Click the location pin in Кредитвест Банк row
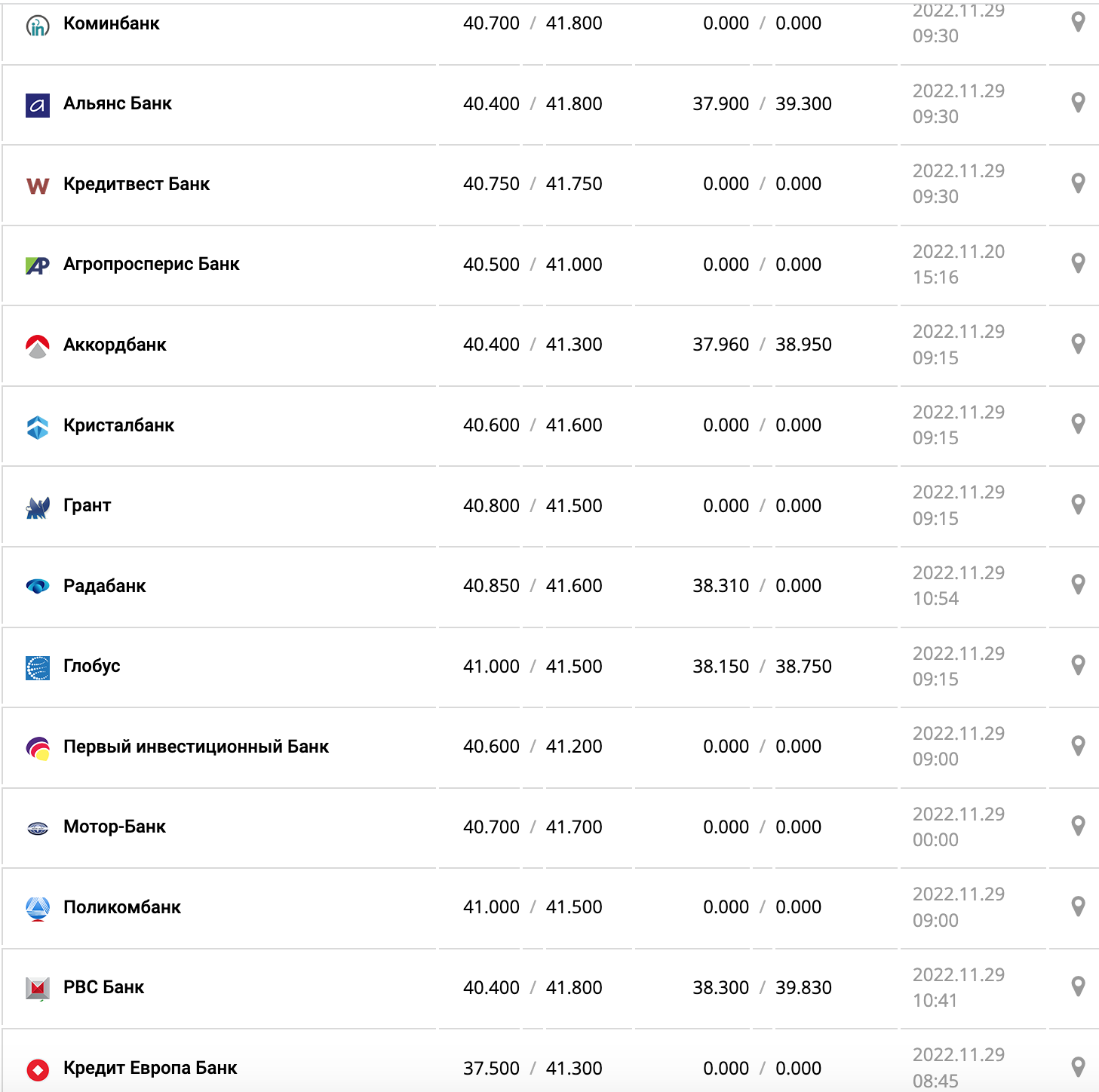This screenshot has height=1092, width=1099. (1078, 183)
